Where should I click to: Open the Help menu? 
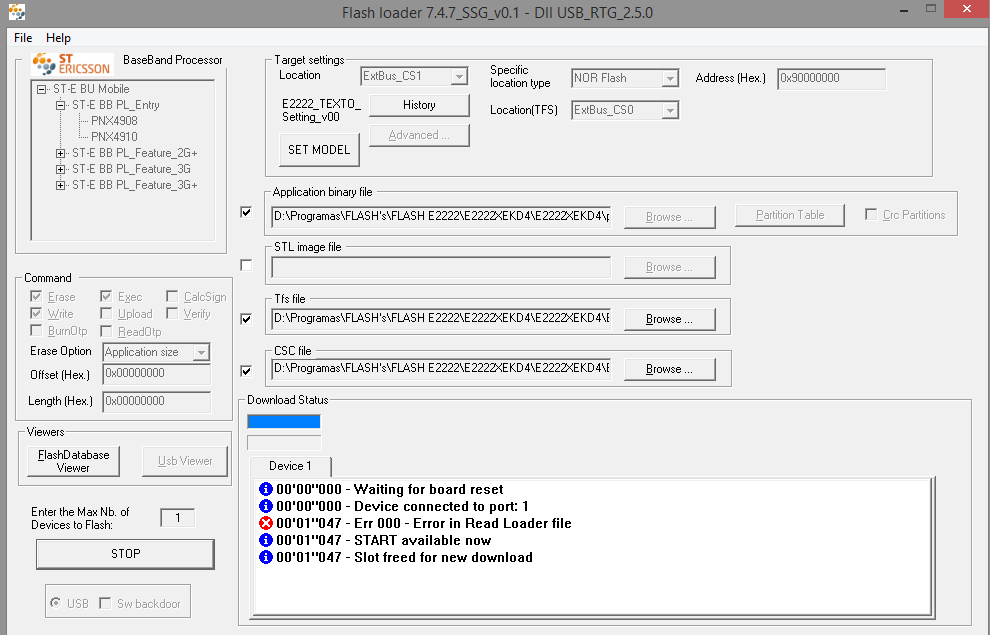click(58, 38)
